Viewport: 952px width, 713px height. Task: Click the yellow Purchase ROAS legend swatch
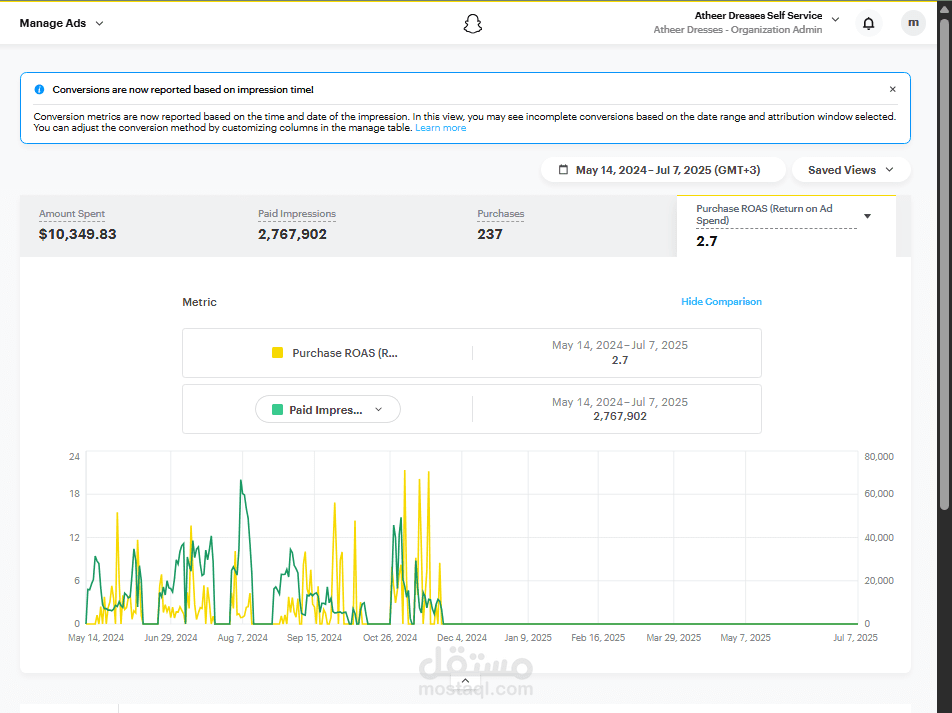click(x=277, y=353)
